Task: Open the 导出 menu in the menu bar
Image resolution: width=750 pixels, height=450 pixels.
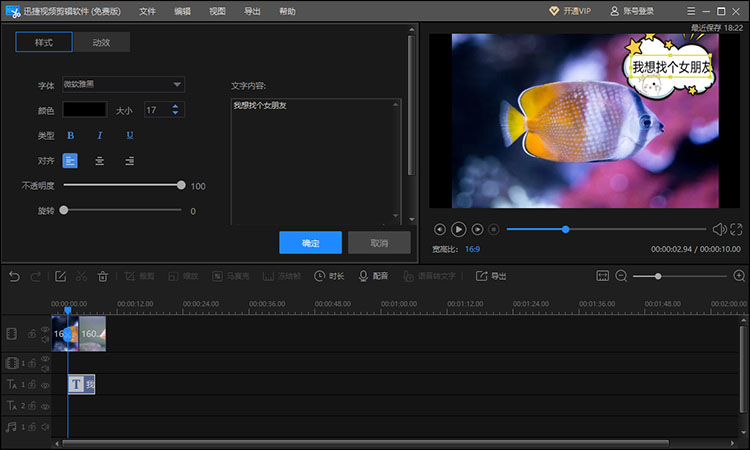Action: click(x=252, y=11)
